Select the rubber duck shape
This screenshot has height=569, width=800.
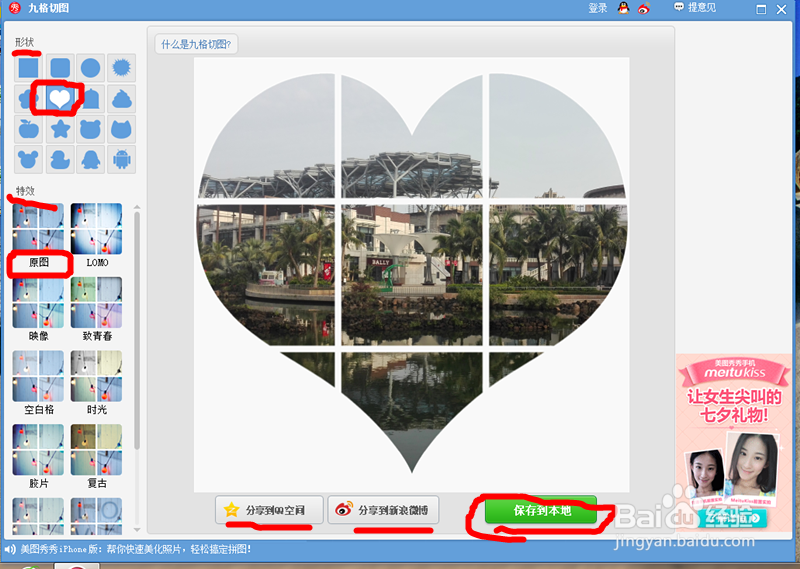point(60,160)
